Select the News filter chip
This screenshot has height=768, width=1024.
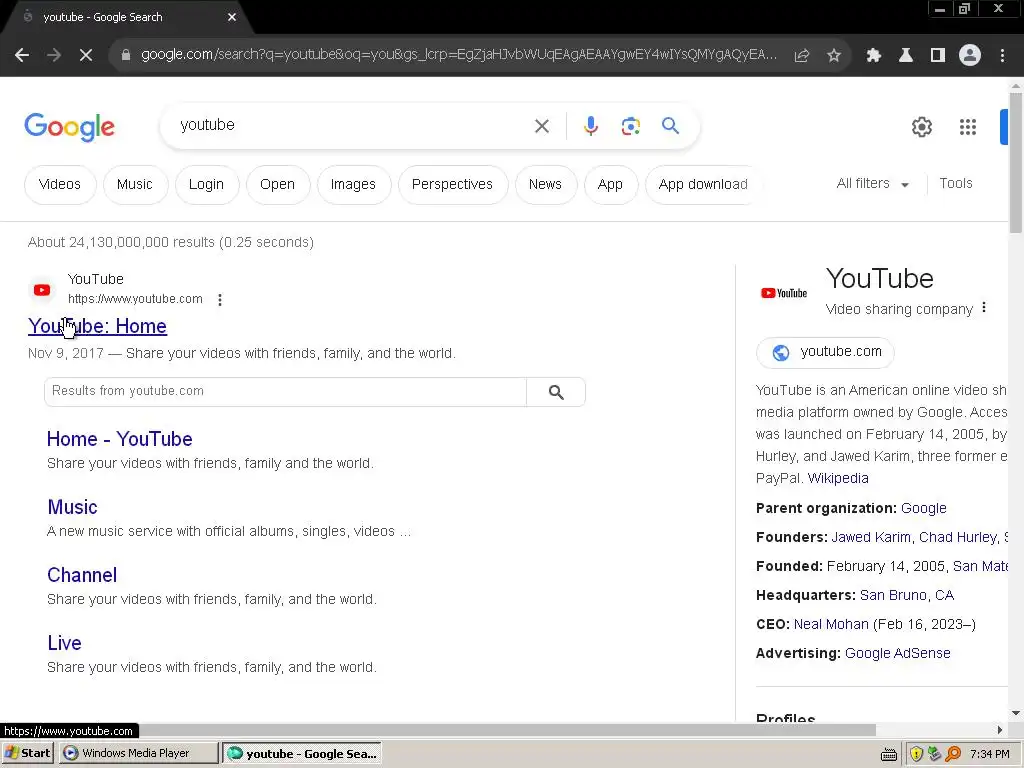545,185
